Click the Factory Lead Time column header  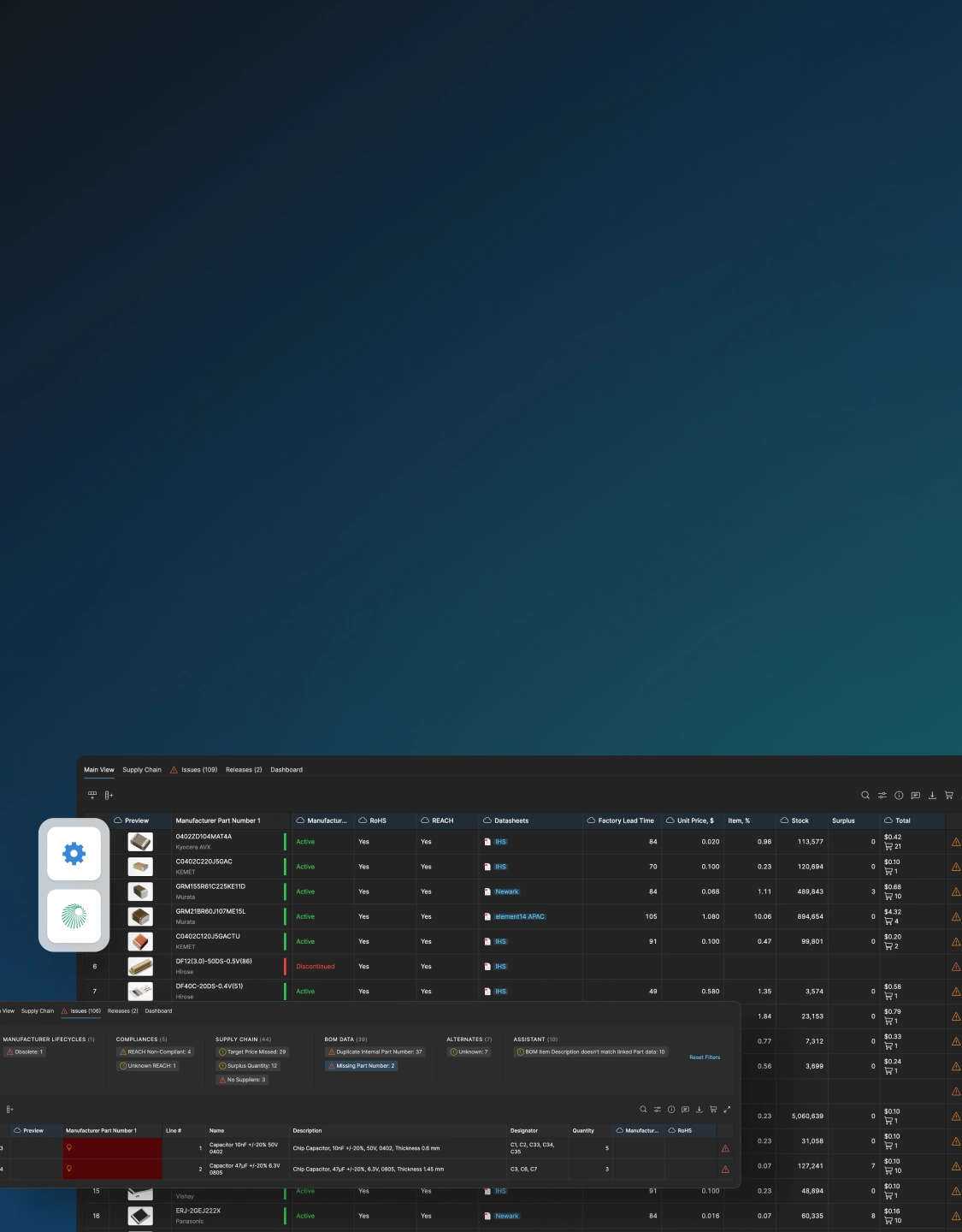pyautogui.click(x=625, y=820)
